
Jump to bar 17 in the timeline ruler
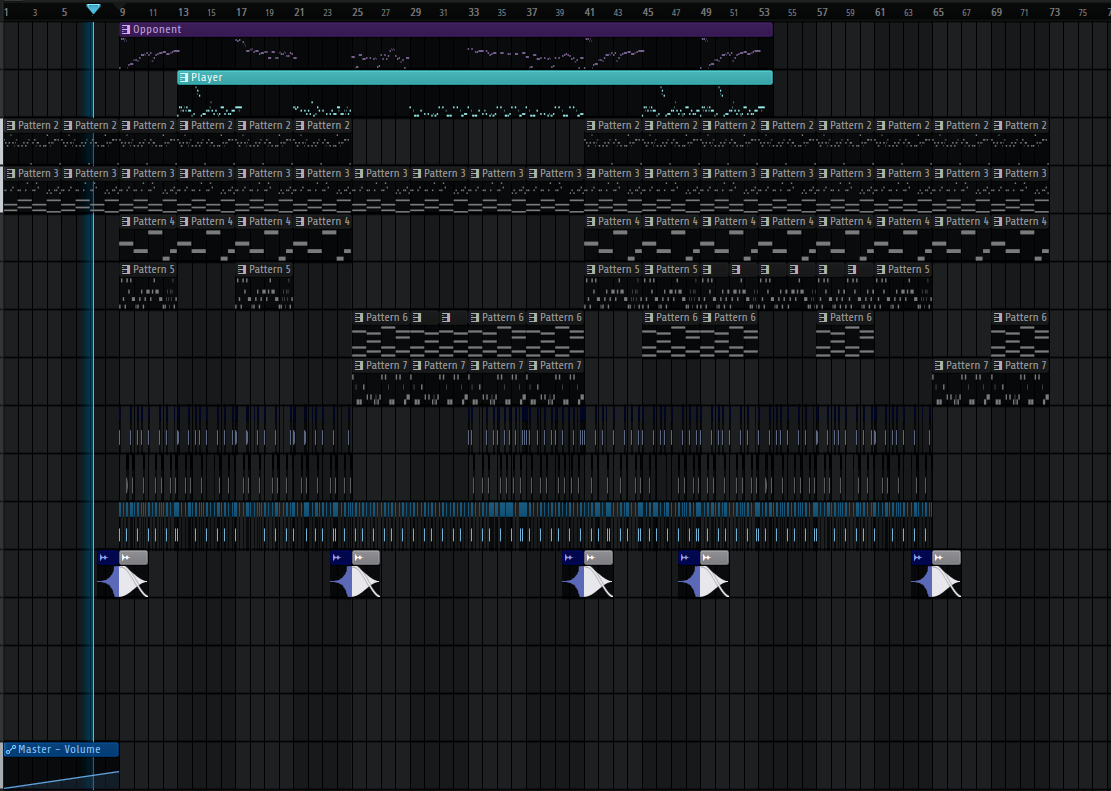pos(241,12)
